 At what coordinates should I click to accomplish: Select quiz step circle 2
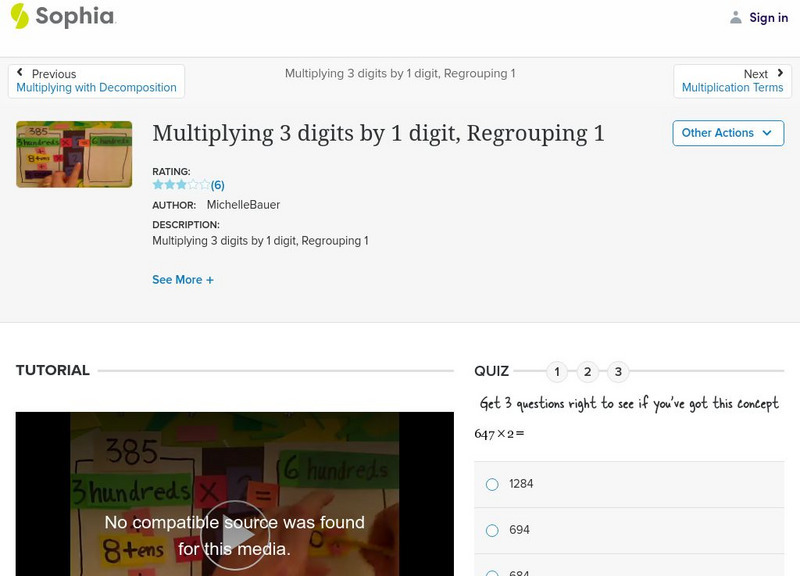[x=588, y=370]
